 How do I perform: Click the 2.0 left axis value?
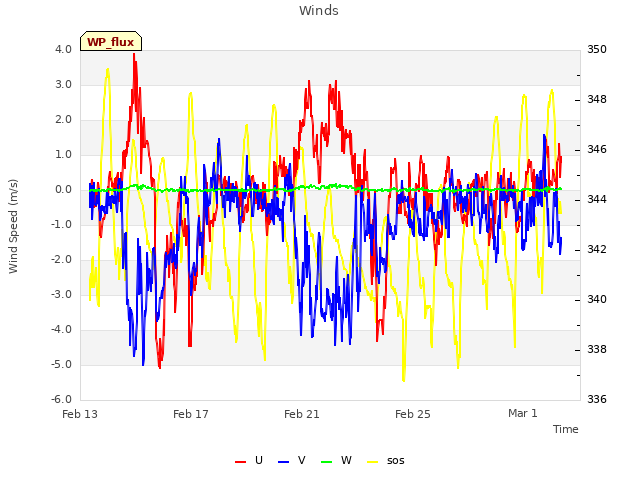[63, 120]
